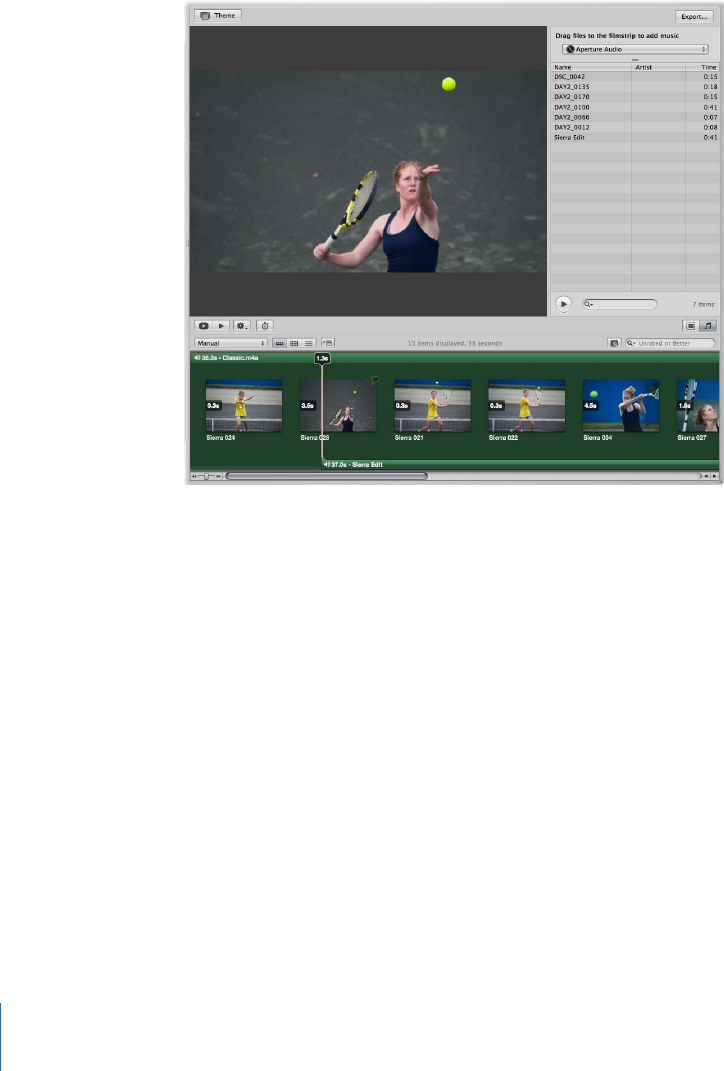This screenshot has height=1071, width=724.
Task: Click the 3.5s duration badge on Sierra 028
Action: (x=308, y=406)
